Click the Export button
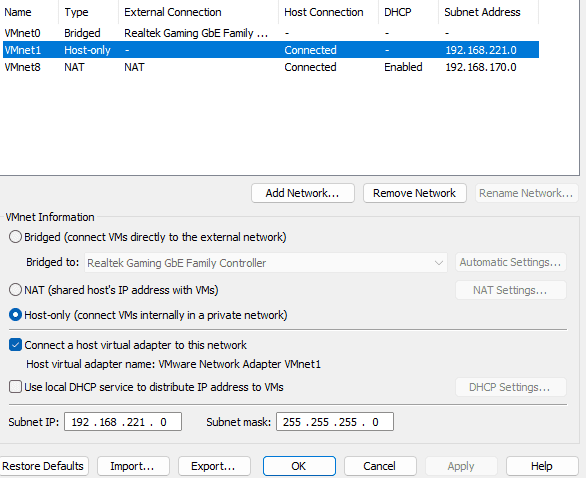Screen dimensions: 586x478 pos(214,466)
